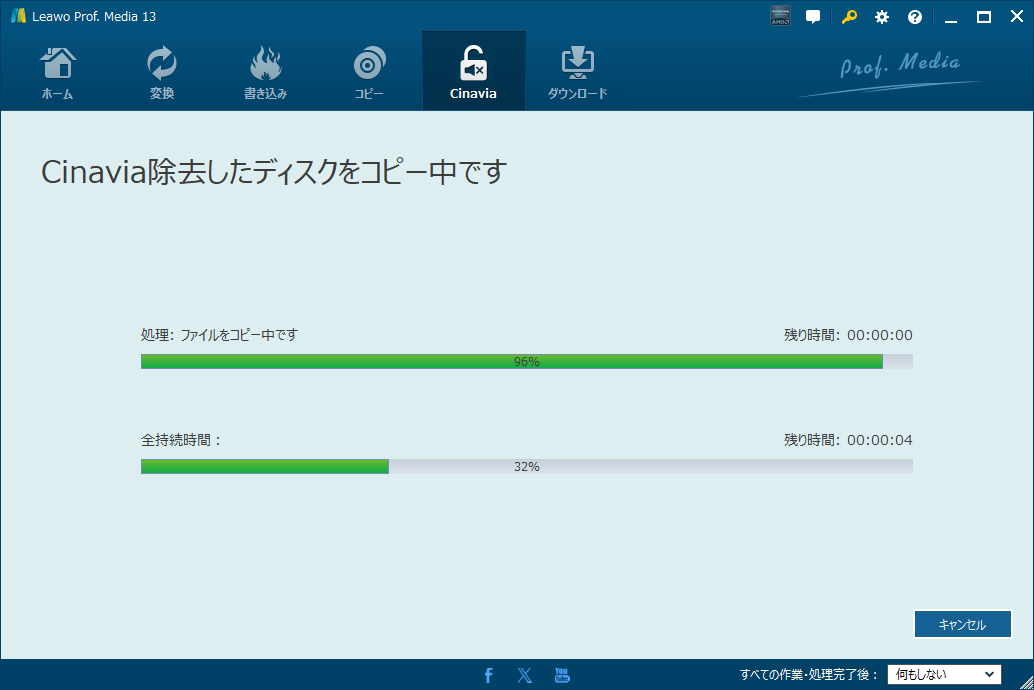Click the 処理: ファイルをコピー中です status text

point(219,335)
